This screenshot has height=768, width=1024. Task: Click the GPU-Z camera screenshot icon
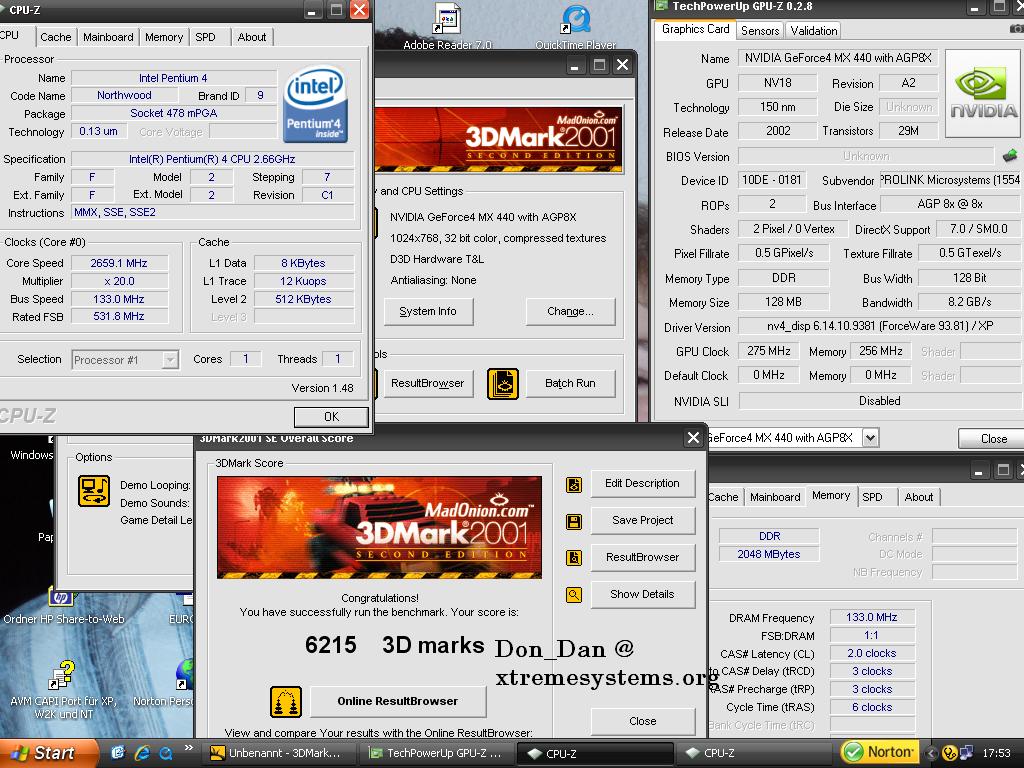coord(1017,29)
